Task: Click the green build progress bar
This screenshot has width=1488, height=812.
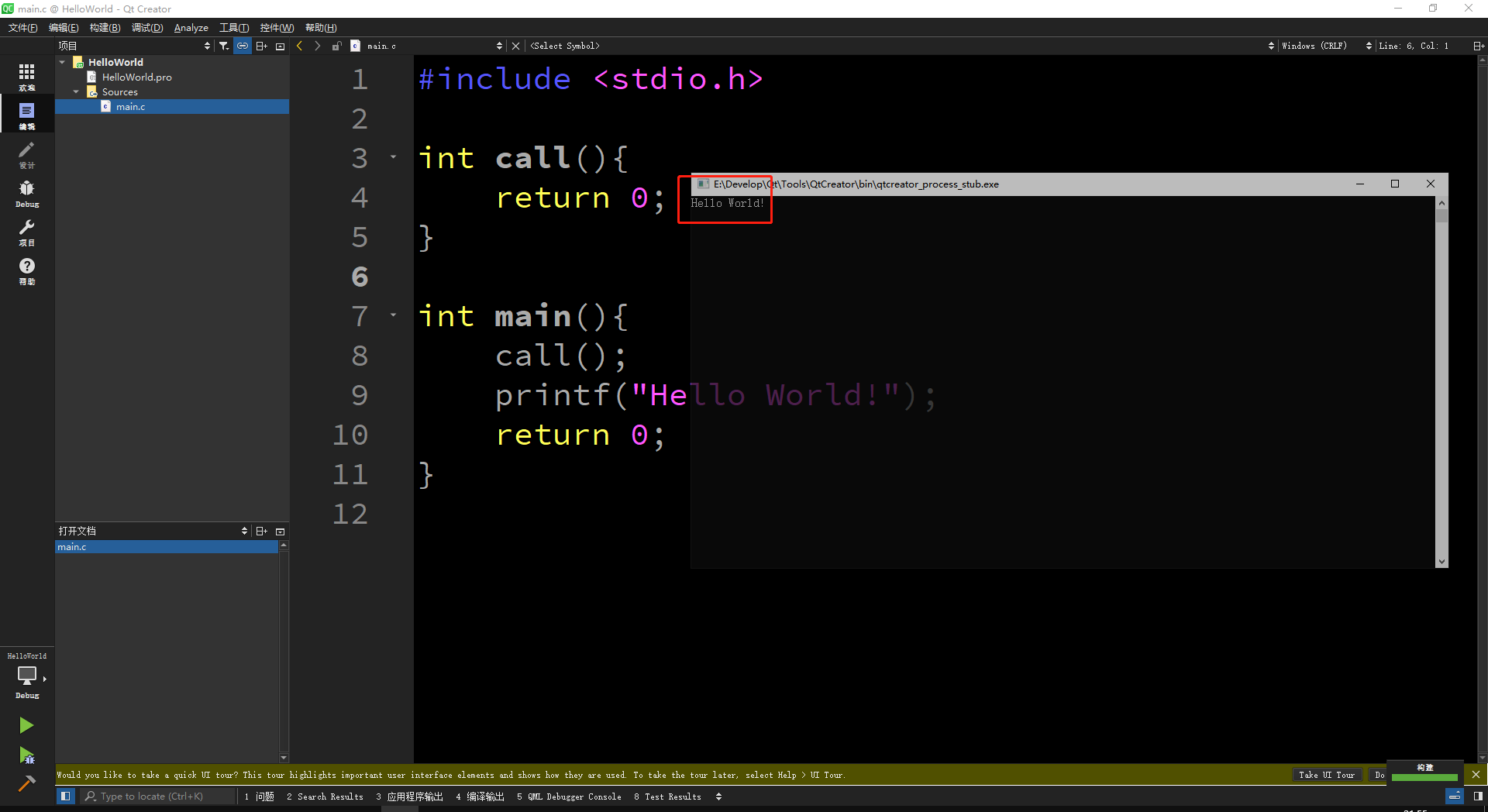Action: (1424, 776)
